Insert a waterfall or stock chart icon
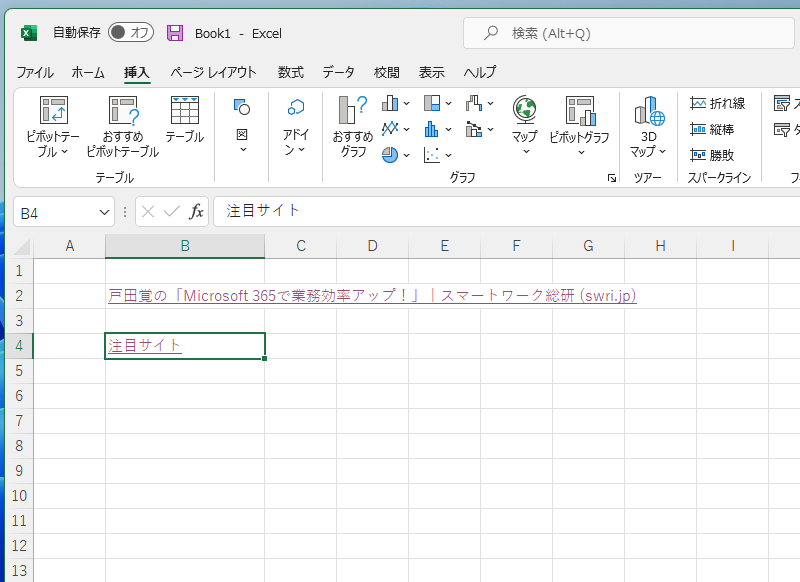Viewport: 800px width, 582px height. (474, 104)
